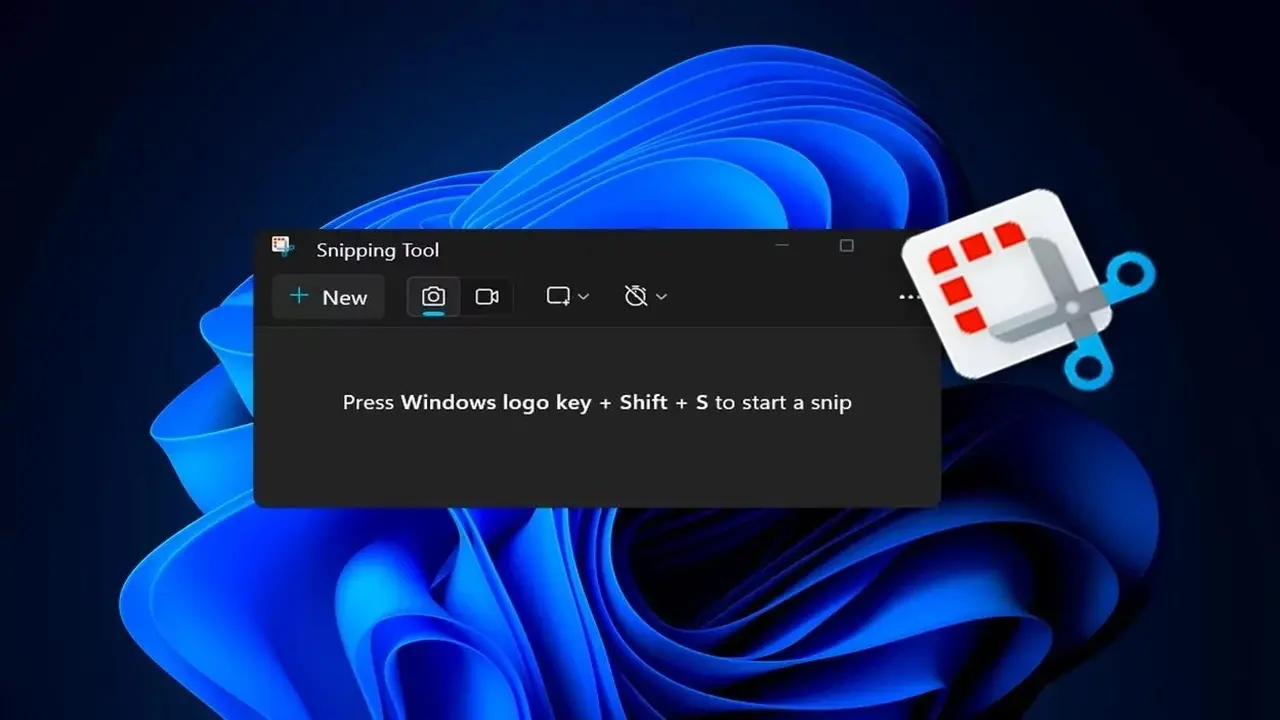
Task: Minimize the Snipping Tool window
Action: tap(782, 245)
